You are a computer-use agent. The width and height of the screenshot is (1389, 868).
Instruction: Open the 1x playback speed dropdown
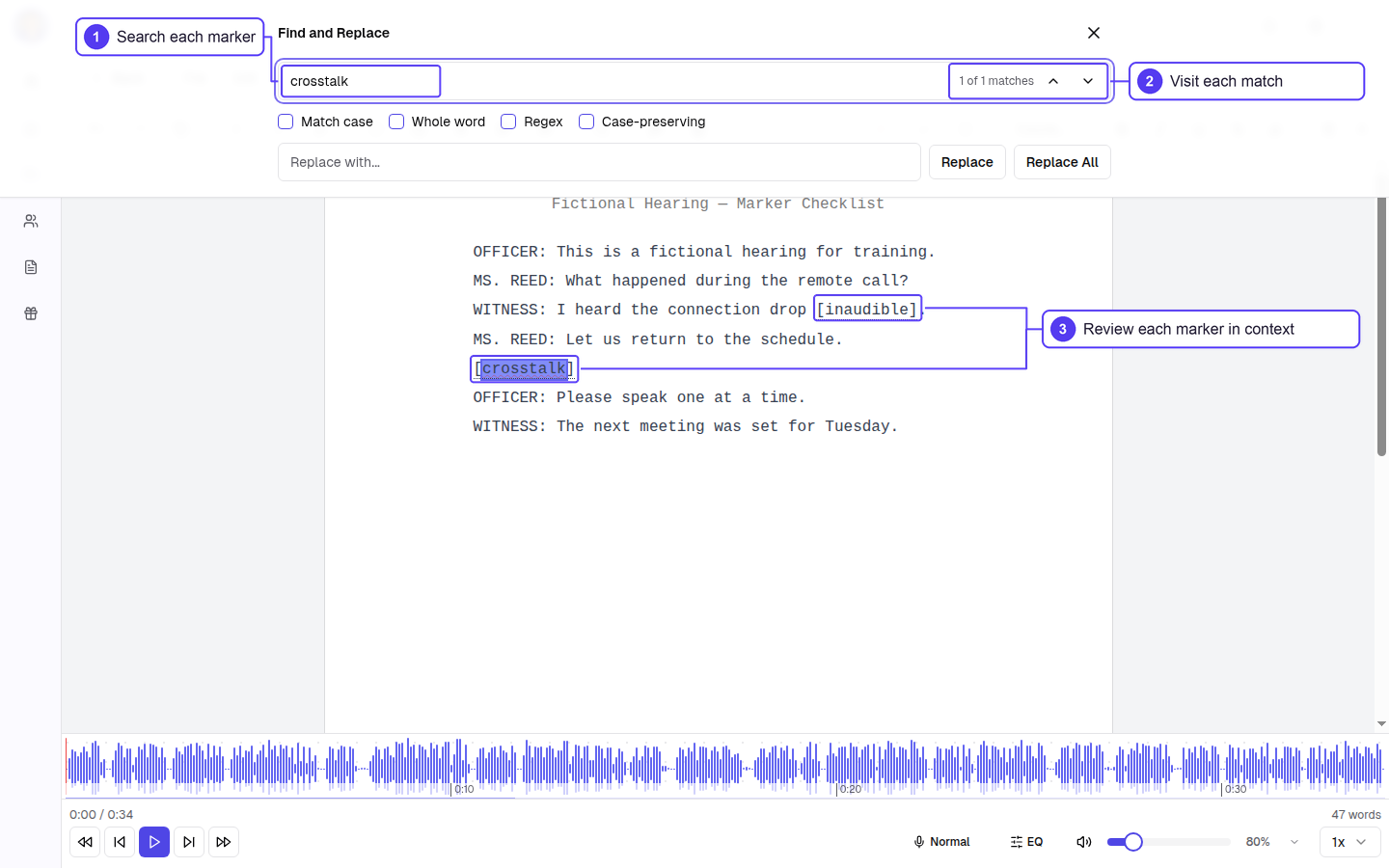click(1349, 842)
